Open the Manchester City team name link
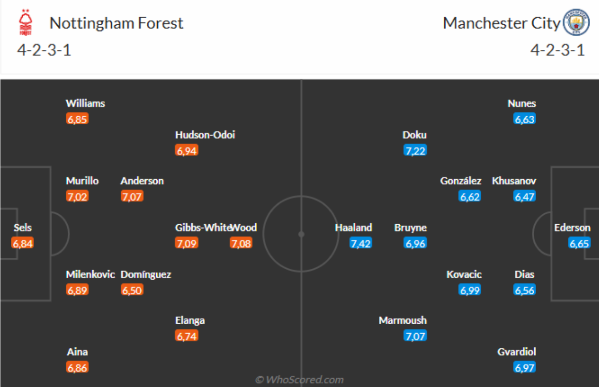 click(501, 23)
